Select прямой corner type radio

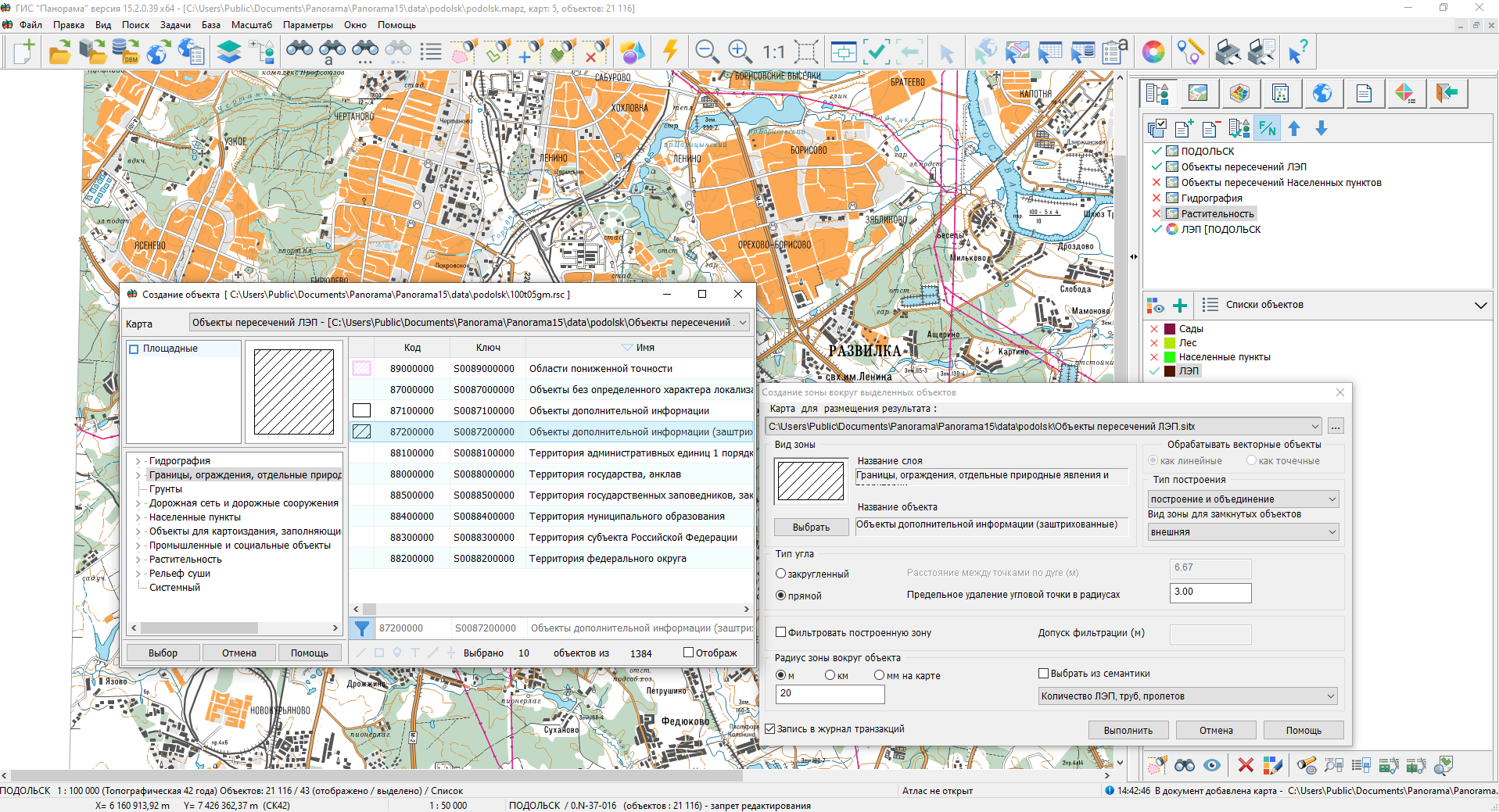coord(780,596)
